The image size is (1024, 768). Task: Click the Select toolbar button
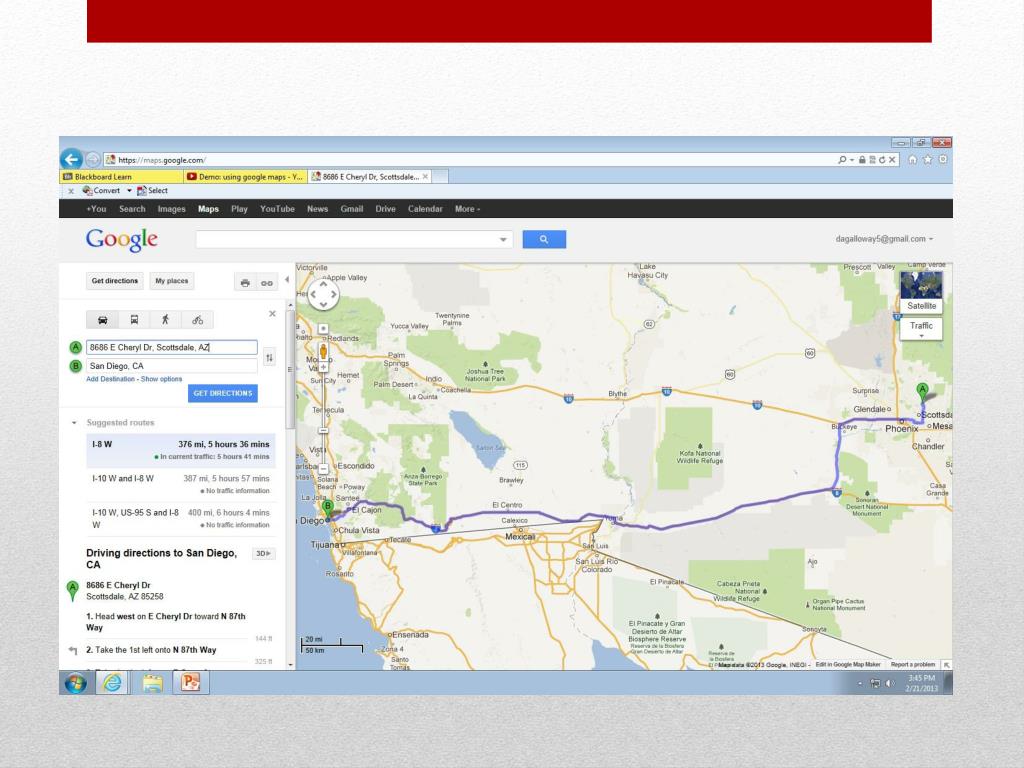152,191
